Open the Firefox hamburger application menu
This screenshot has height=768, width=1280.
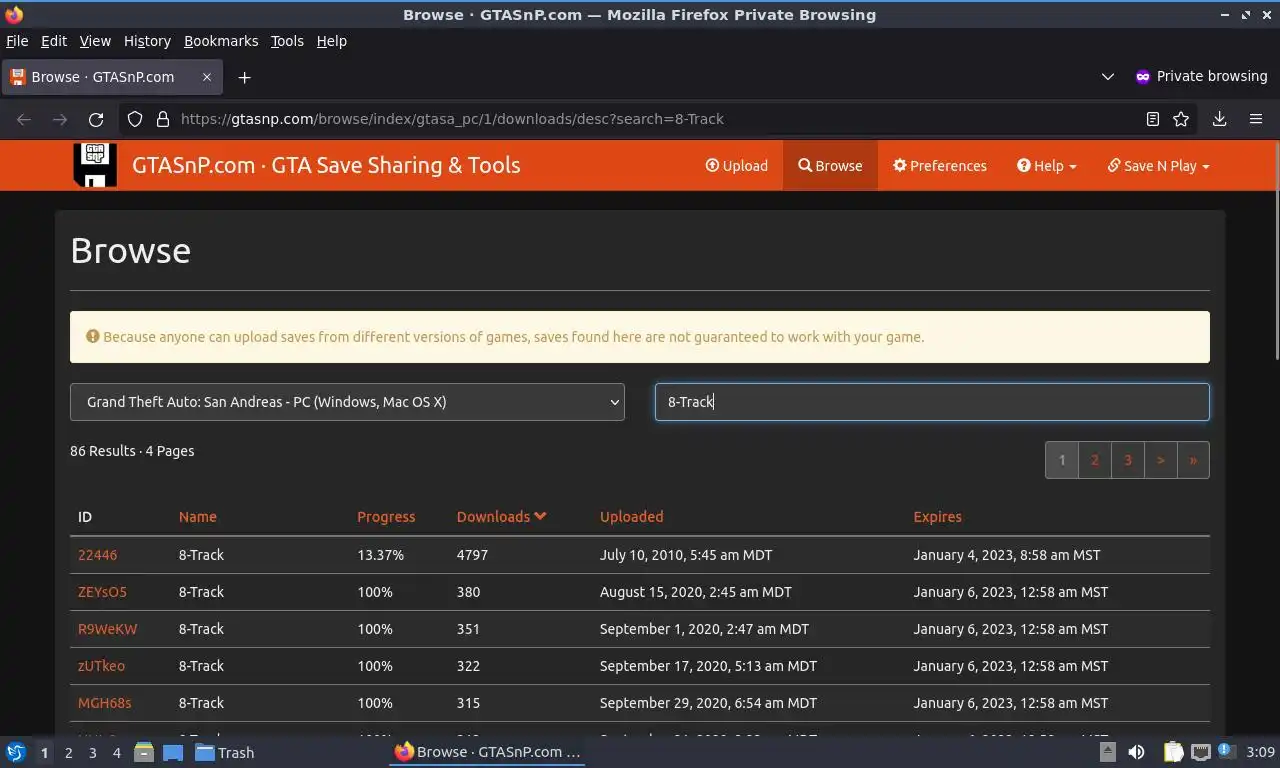[1256, 119]
